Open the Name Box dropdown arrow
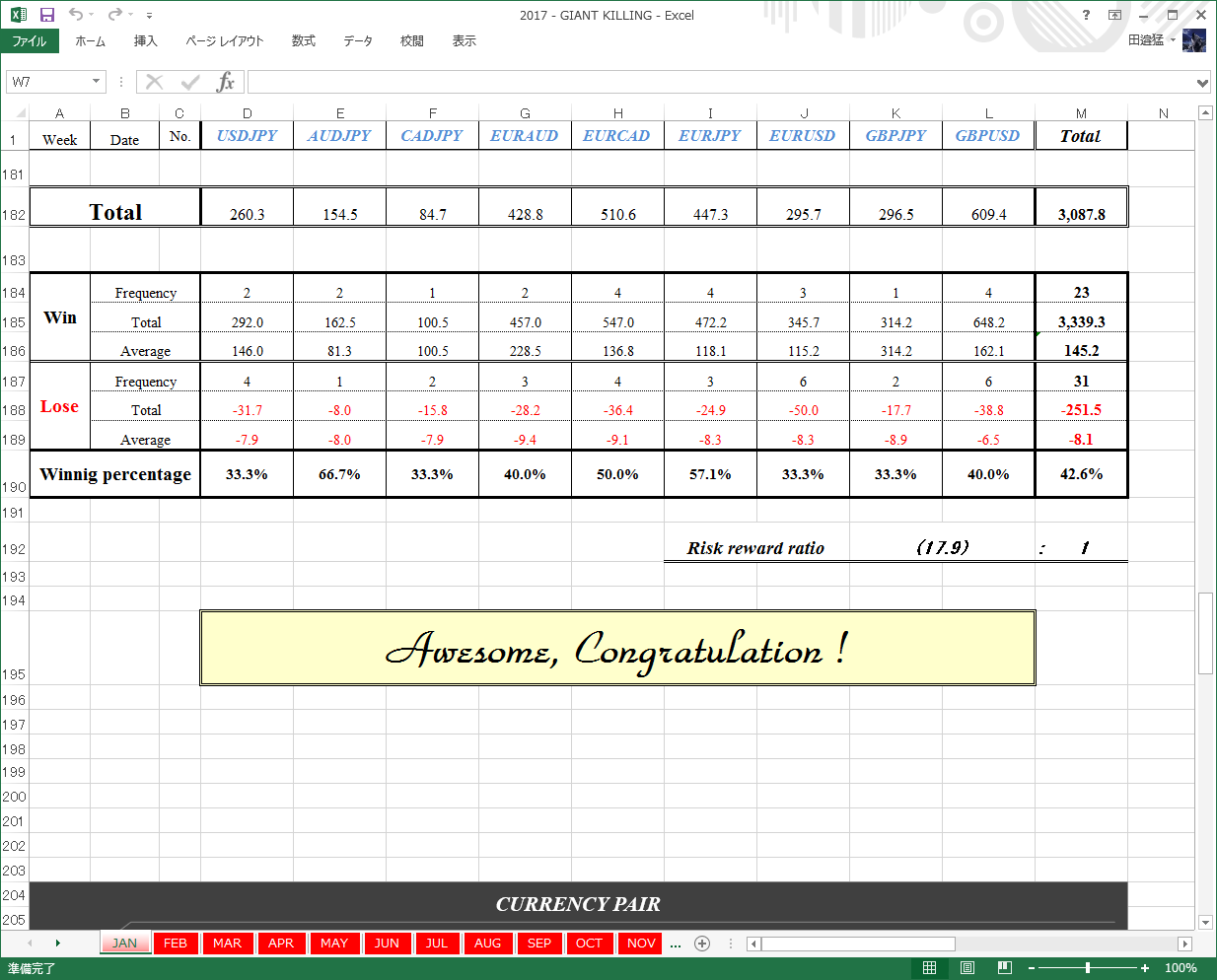The width and height of the screenshot is (1217, 980). 96,82
